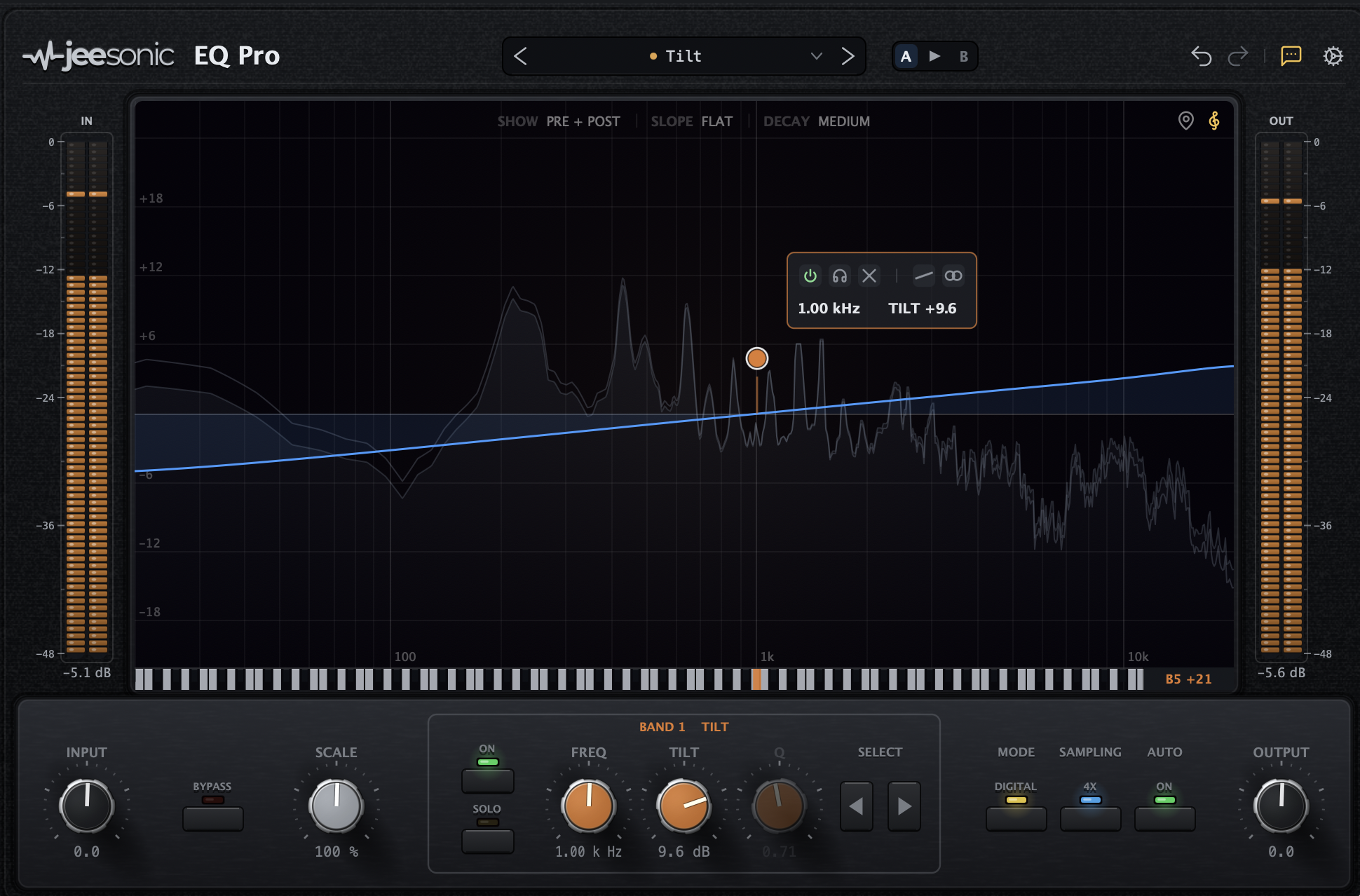The width and height of the screenshot is (1360, 896).
Task: Select the next band arrow button
Action: 904,806
